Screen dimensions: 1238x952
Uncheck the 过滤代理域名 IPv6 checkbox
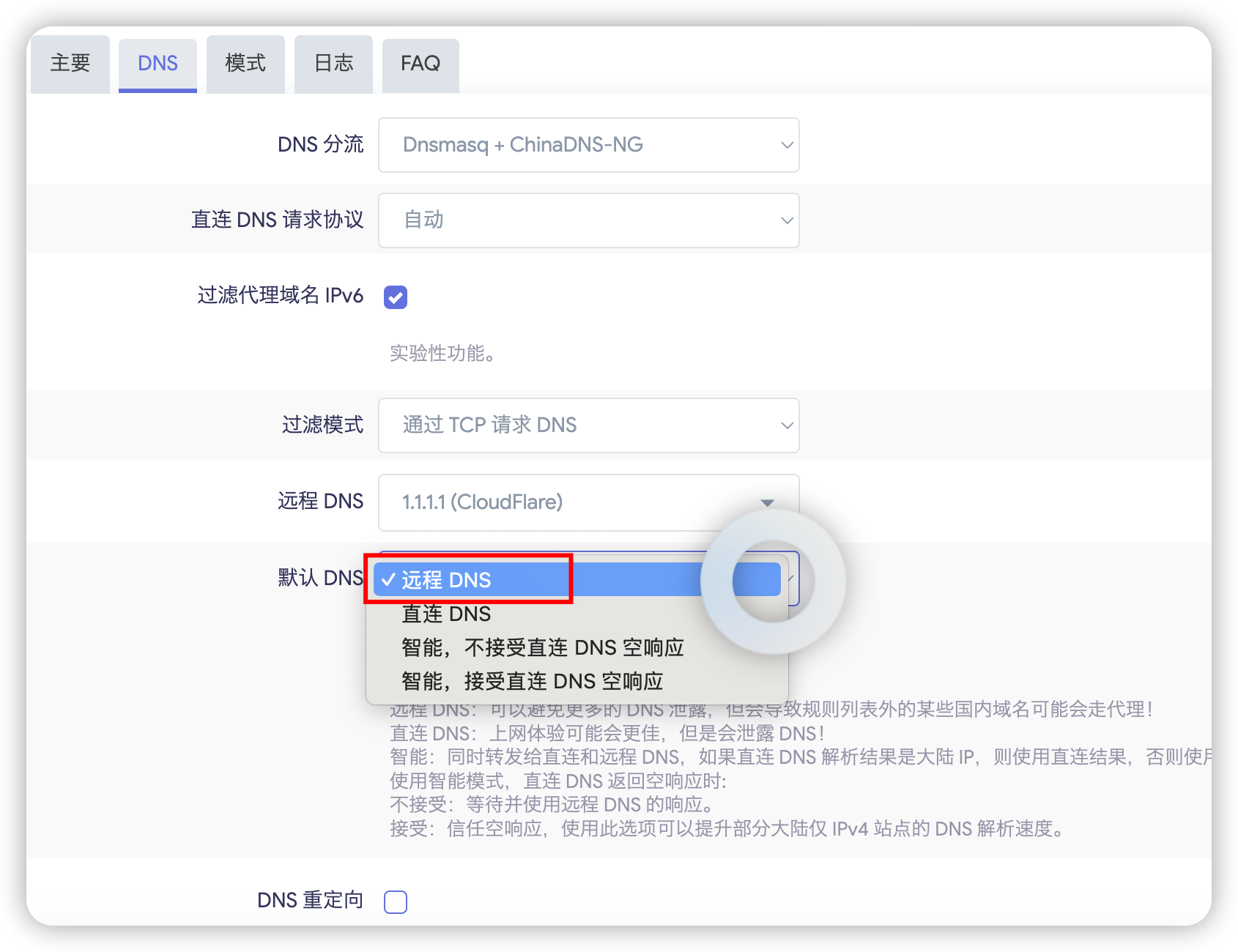396,297
